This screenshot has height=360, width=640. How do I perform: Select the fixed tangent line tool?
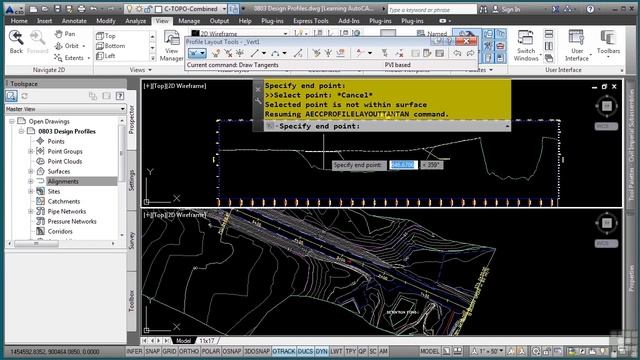coord(255,53)
